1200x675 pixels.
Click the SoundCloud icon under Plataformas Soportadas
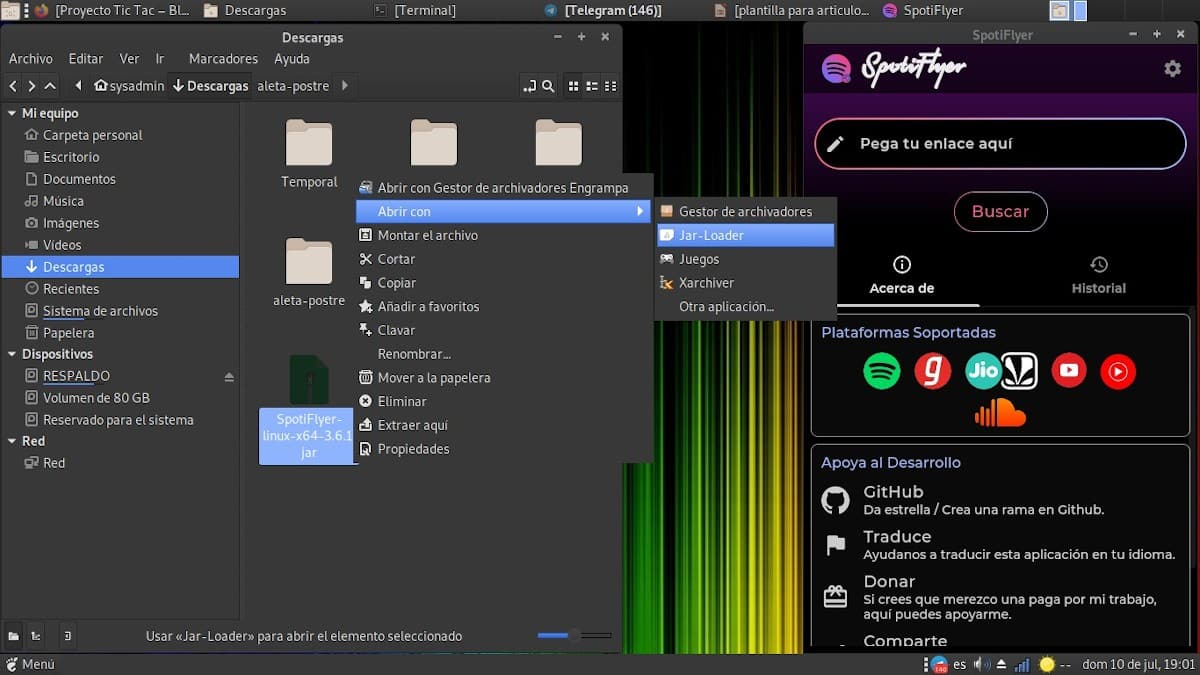1000,413
